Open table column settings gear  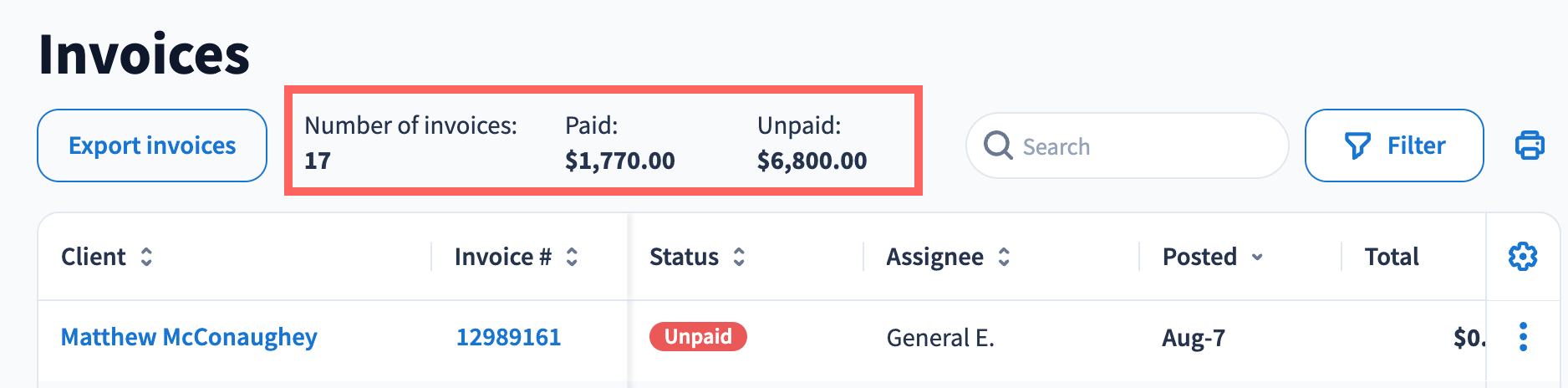[x=1522, y=257]
